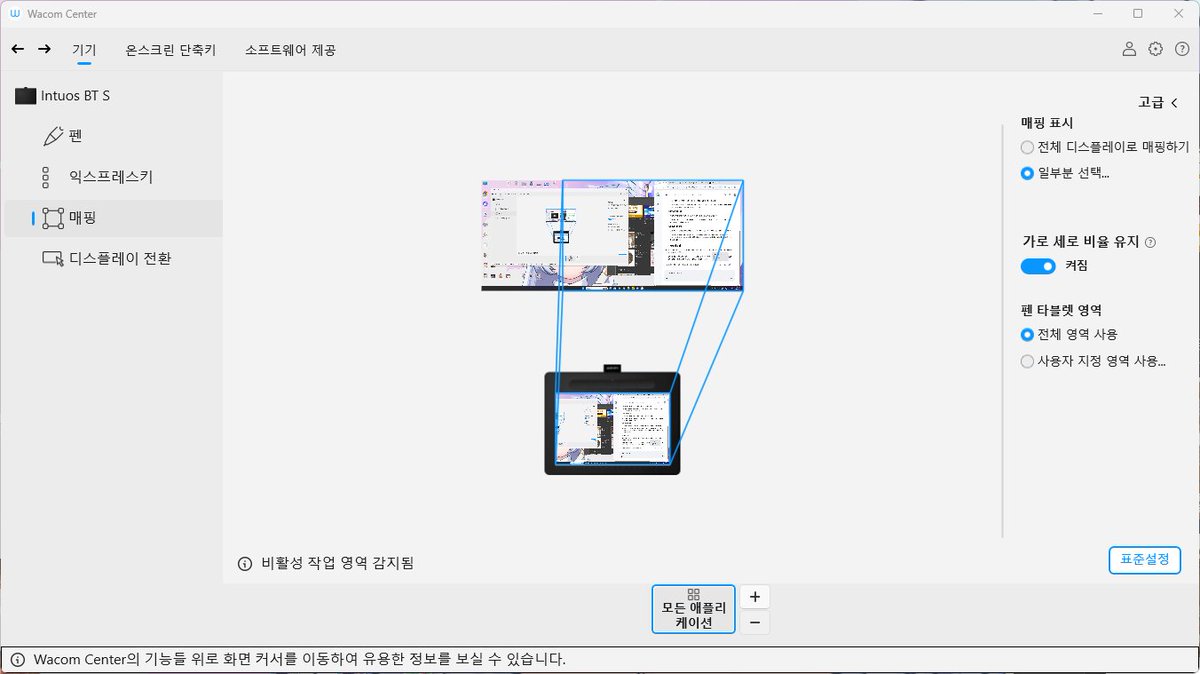Click the back navigation arrow
1200x674 pixels.
coord(17,48)
